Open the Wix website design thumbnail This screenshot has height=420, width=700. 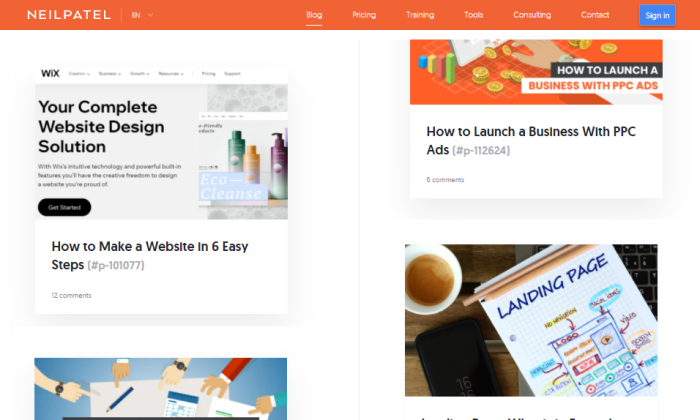(161, 143)
